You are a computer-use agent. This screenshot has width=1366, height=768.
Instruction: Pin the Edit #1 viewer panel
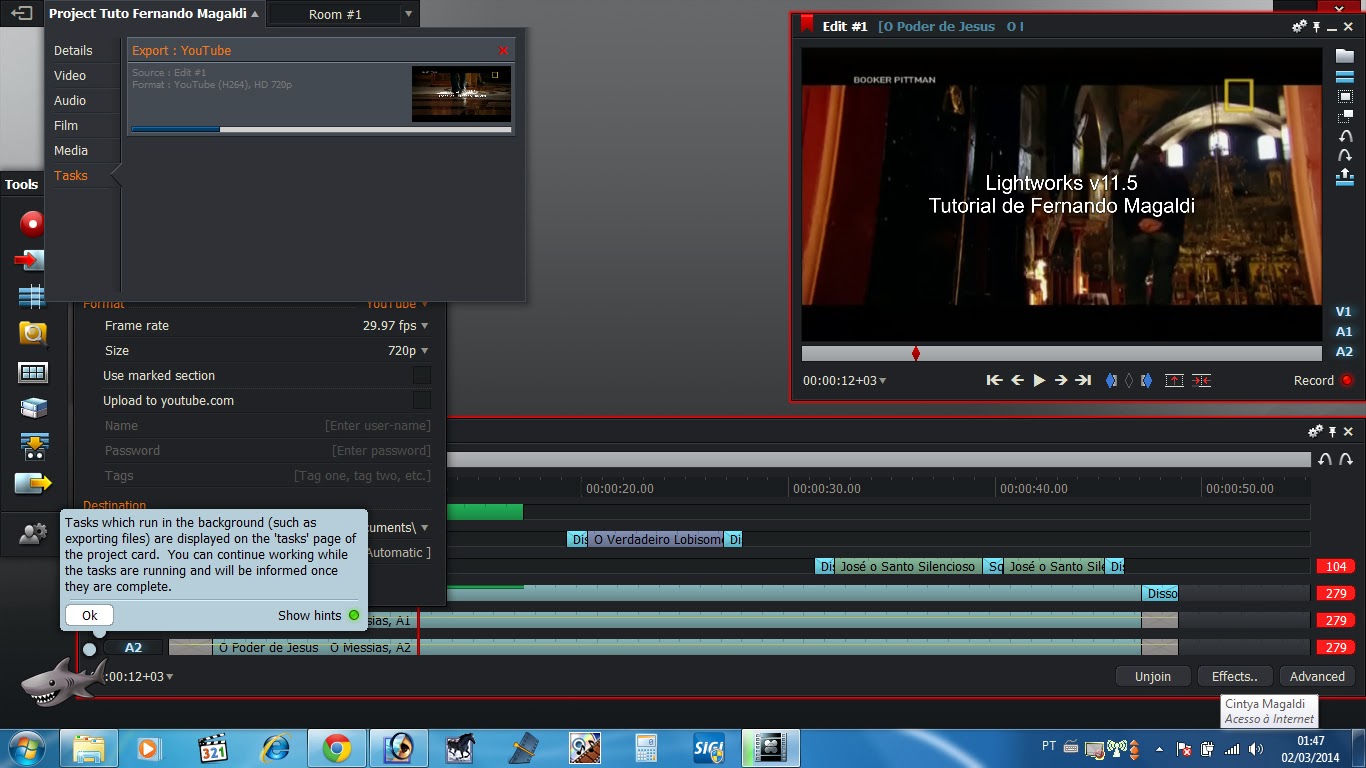pos(1317,27)
